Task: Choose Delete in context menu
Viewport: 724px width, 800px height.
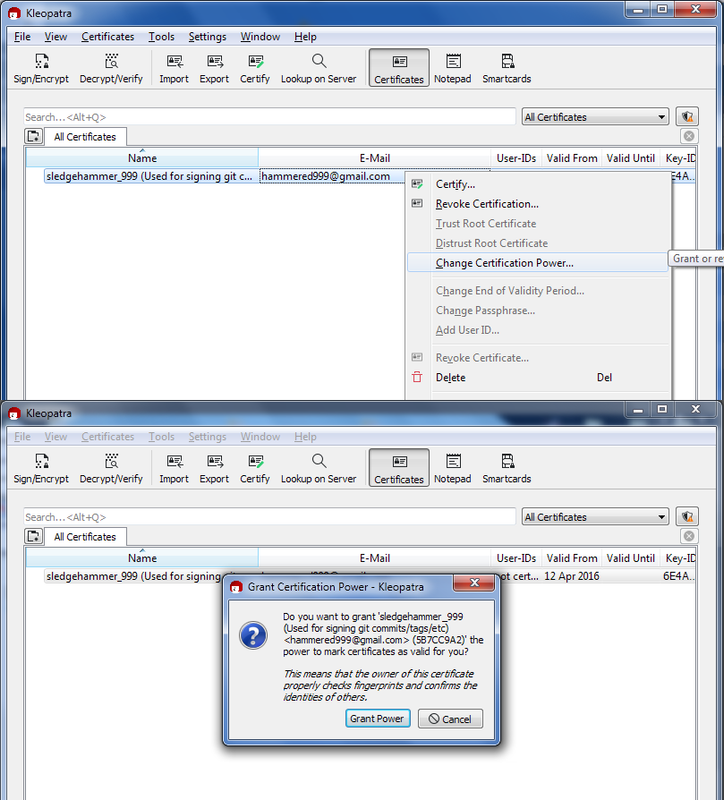Action: click(x=538, y=378)
